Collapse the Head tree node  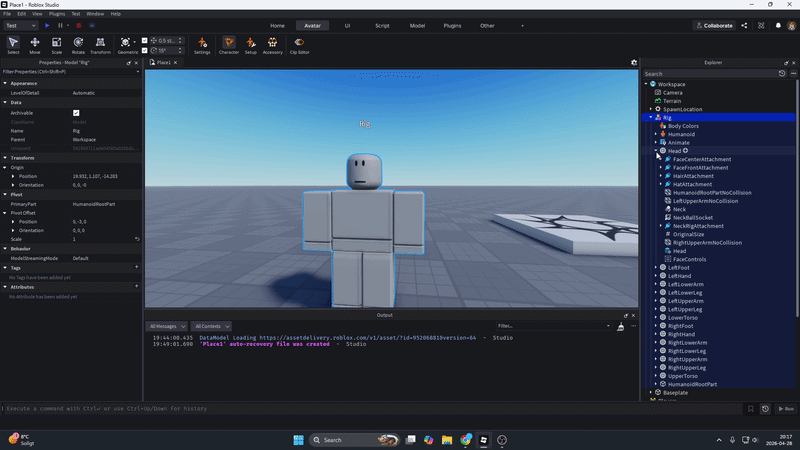point(656,151)
